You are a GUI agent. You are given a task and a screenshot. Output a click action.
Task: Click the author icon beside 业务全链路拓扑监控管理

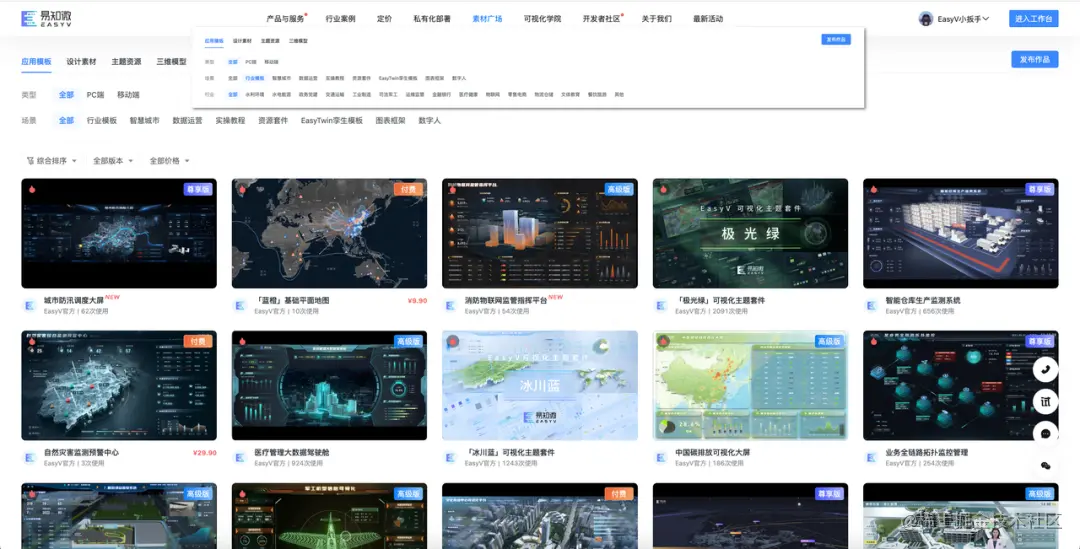[872, 457]
